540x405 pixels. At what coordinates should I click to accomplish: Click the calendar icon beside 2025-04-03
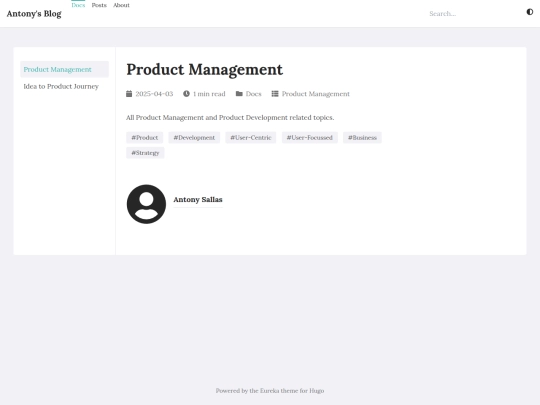[x=129, y=94]
